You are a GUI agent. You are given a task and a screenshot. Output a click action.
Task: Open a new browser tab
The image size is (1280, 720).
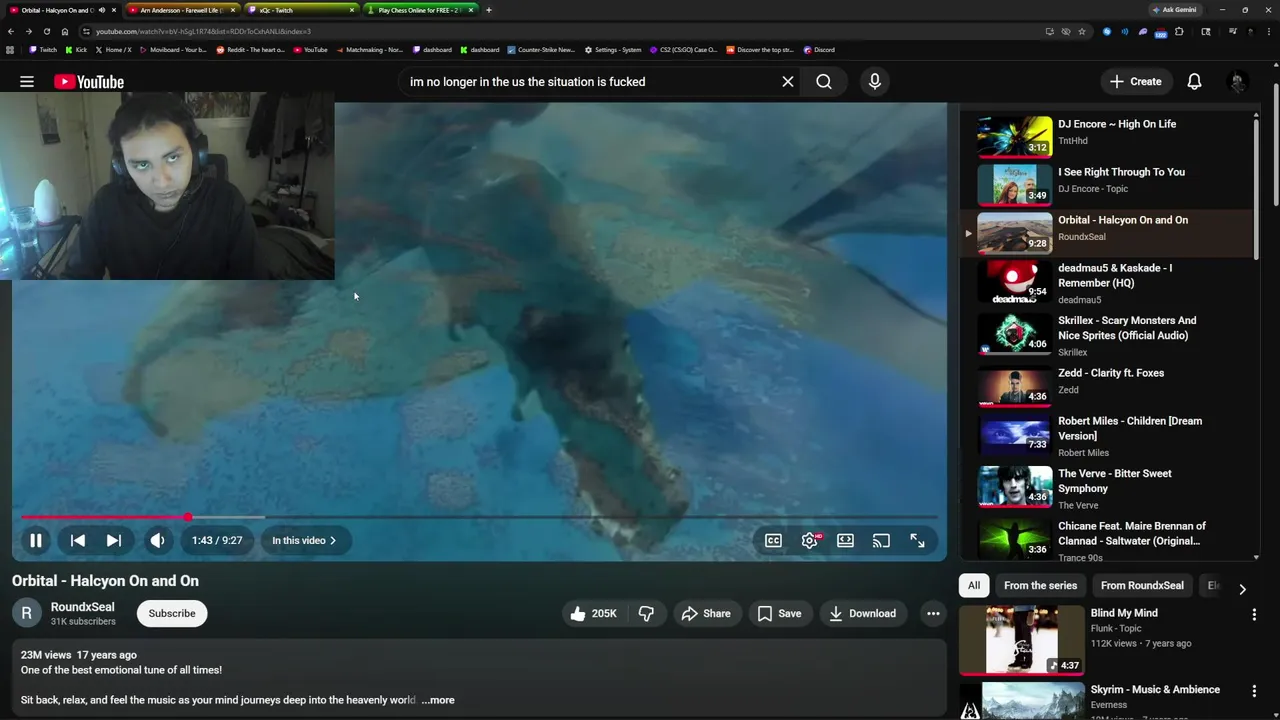[x=488, y=10]
